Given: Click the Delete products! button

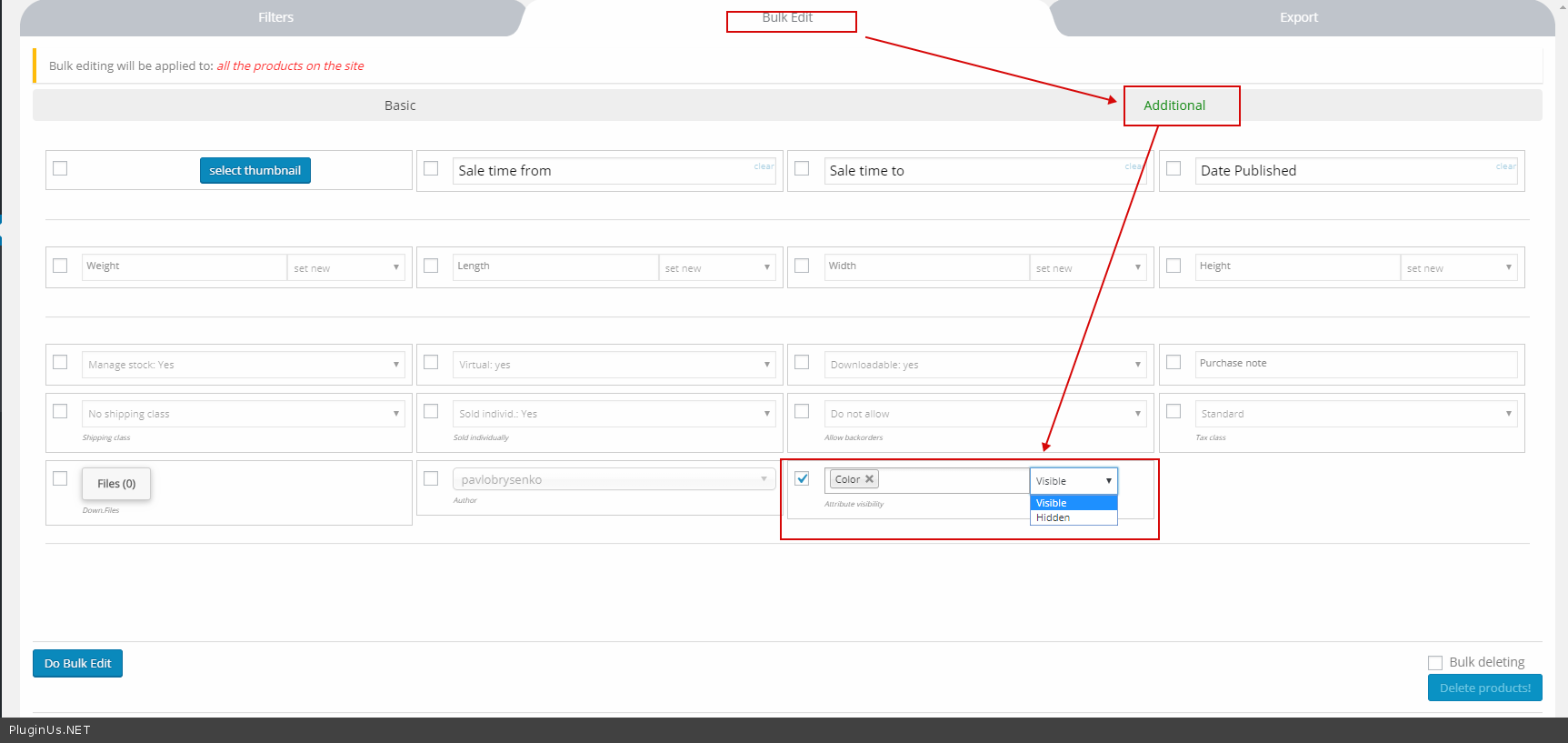Looking at the screenshot, I should click(1484, 688).
